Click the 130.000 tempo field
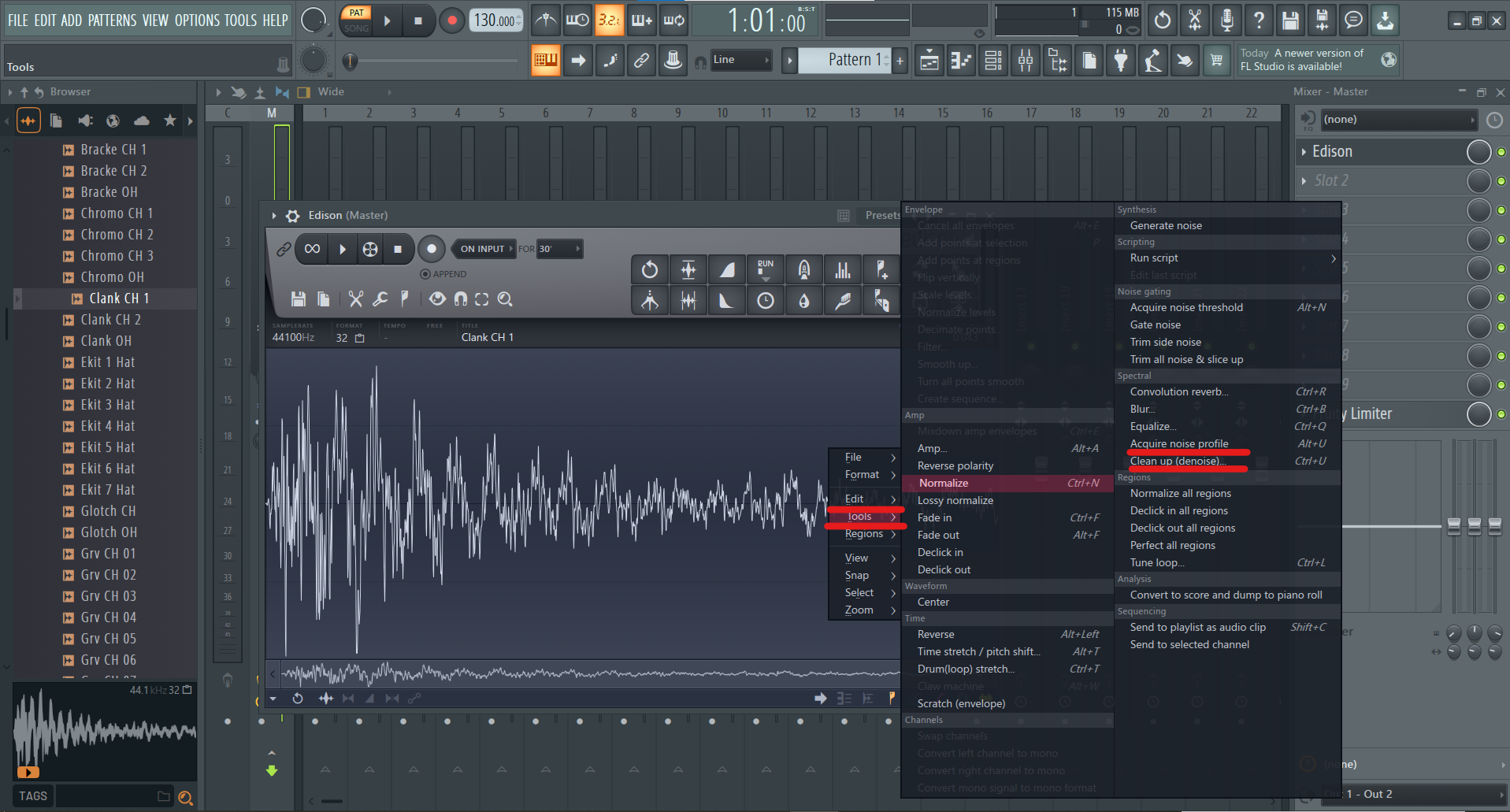Screen dimensions: 1510x812 pos(495,20)
